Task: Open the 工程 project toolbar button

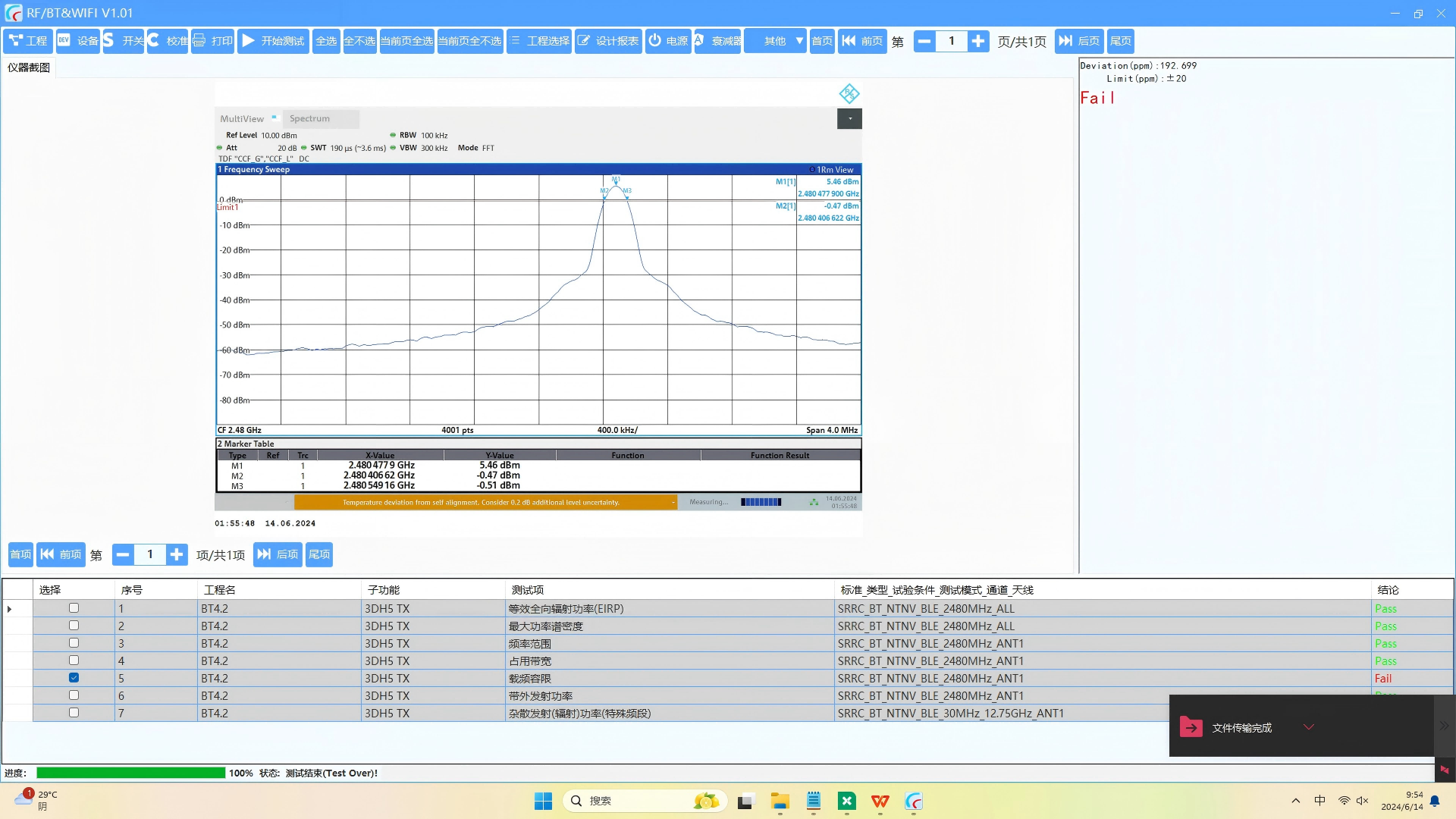Action: (x=28, y=41)
